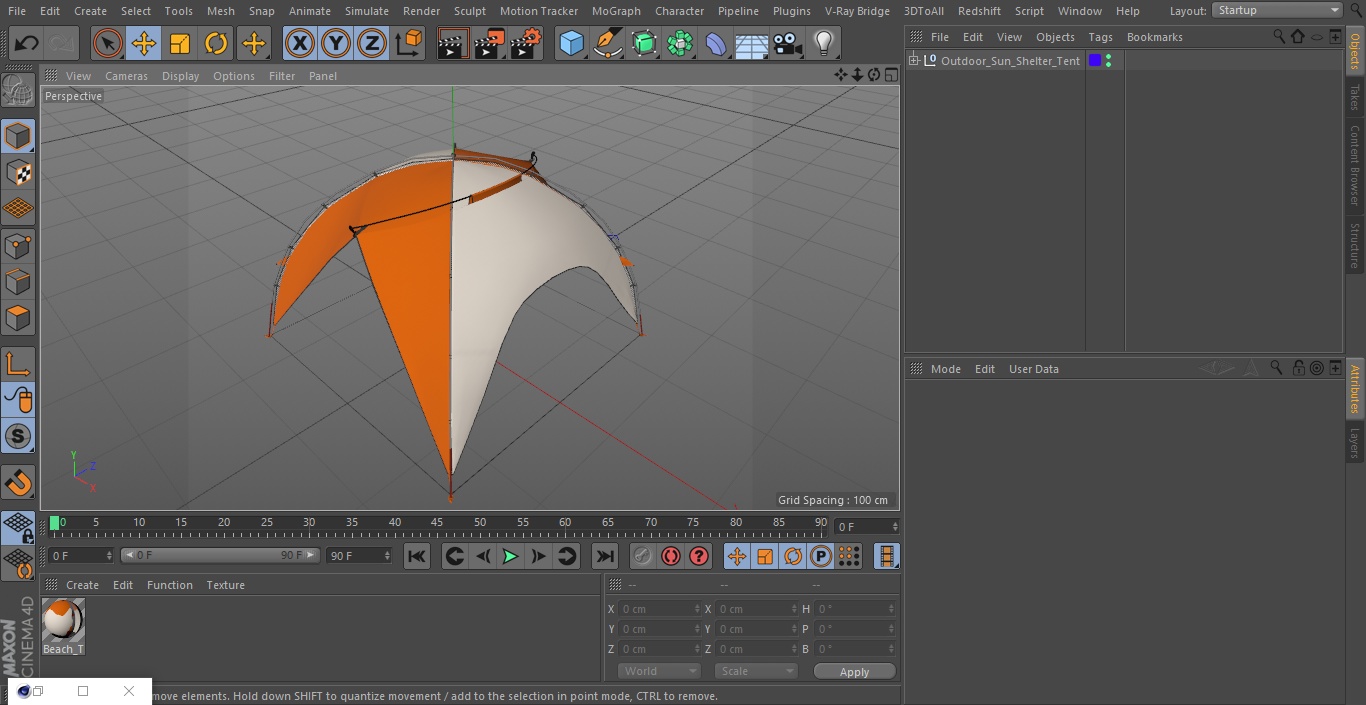Select the Move tool in toolbar
Image resolution: width=1366 pixels, height=705 pixels.
point(144,43)
